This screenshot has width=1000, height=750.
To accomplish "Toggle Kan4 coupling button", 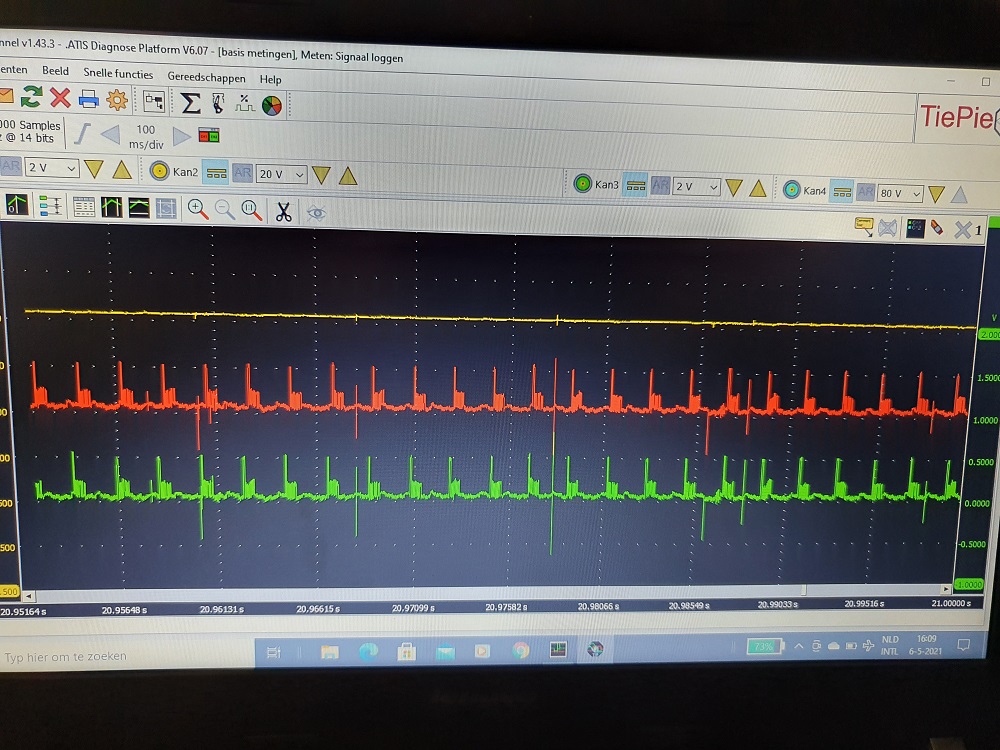I will [x=842, y=191].
